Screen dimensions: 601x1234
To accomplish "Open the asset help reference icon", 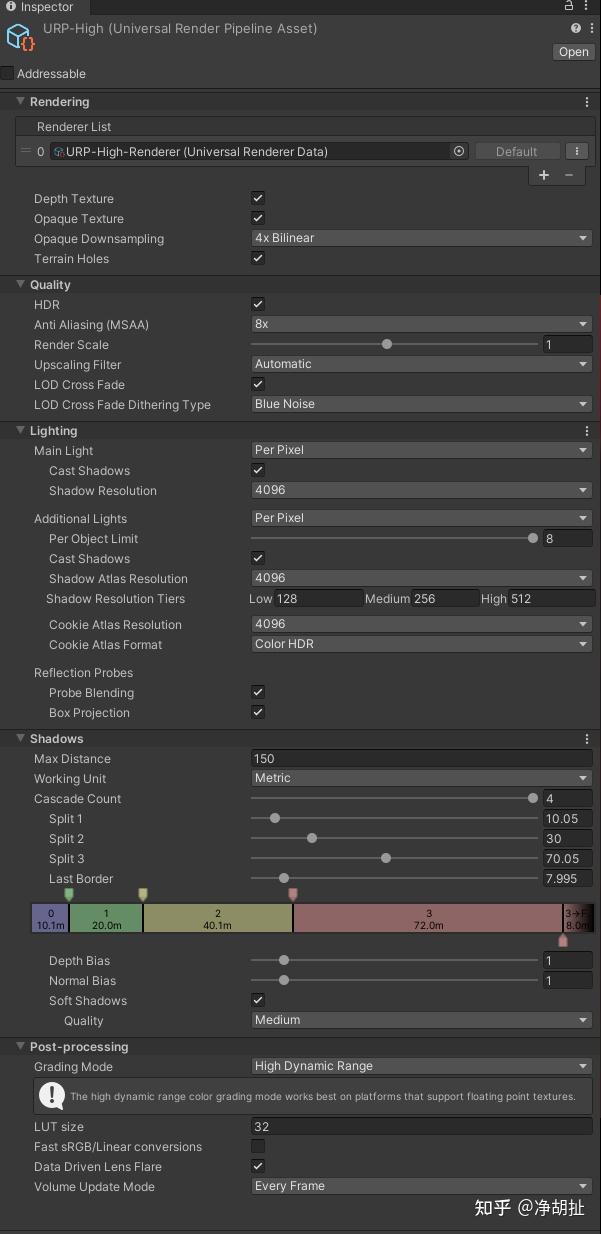I will click(x=576, y=29).
